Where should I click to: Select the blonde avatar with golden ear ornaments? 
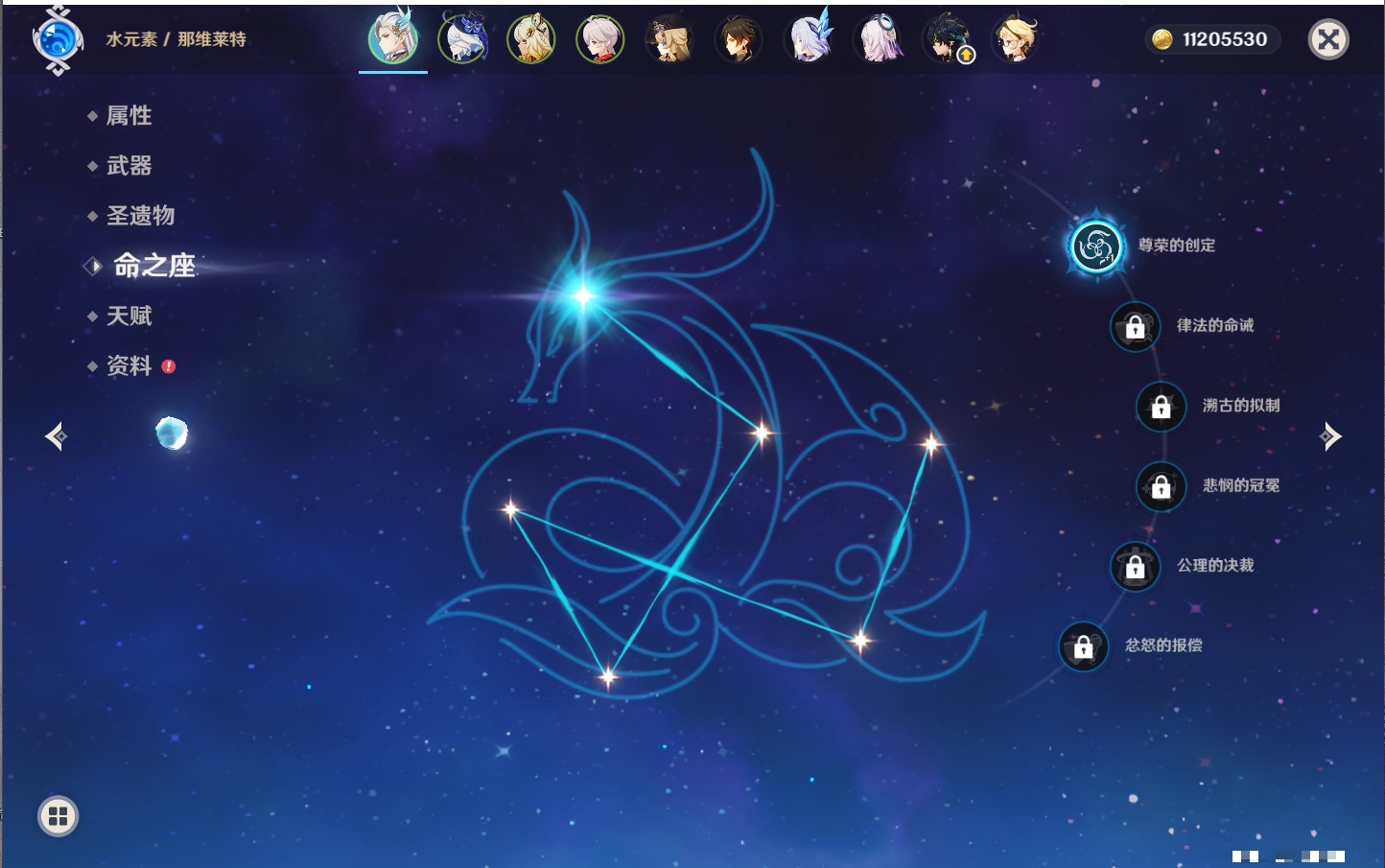531,39
